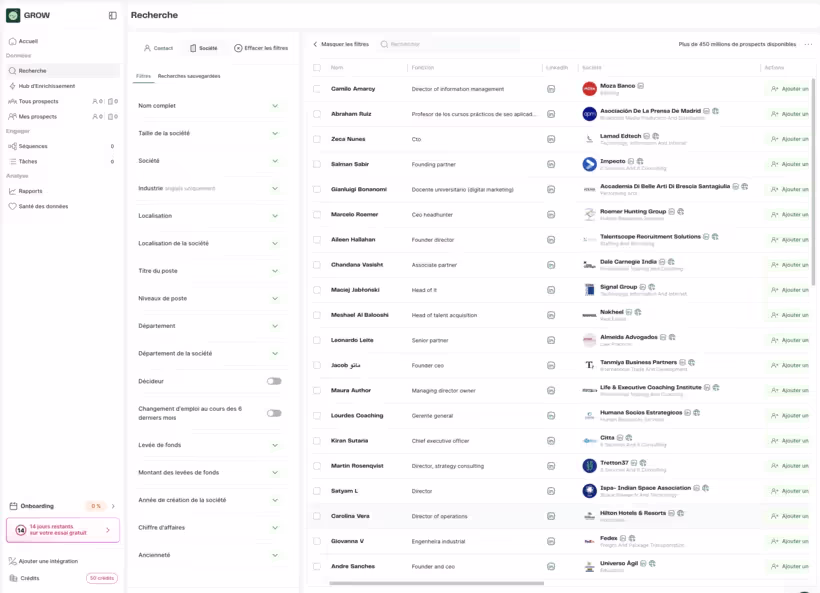This screenshot has height=593, width=820.
Task: Open LinkedIn icon for Gianluigi Bonanomi
Action: click(x=551, y=189)
